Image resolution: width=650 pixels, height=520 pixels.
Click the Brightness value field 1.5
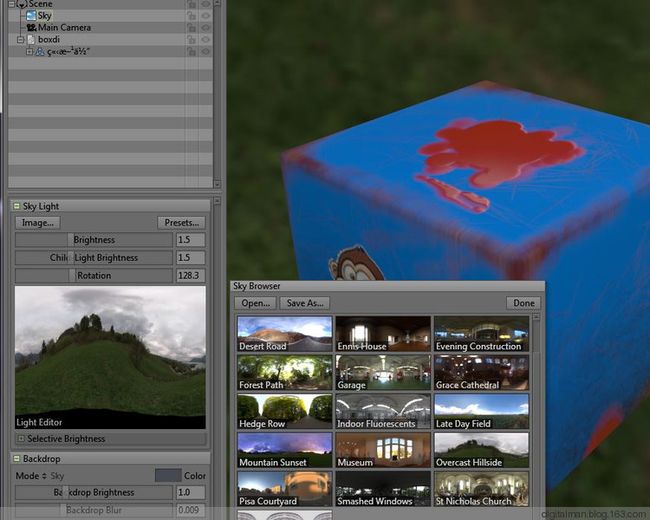coord(190,240)
